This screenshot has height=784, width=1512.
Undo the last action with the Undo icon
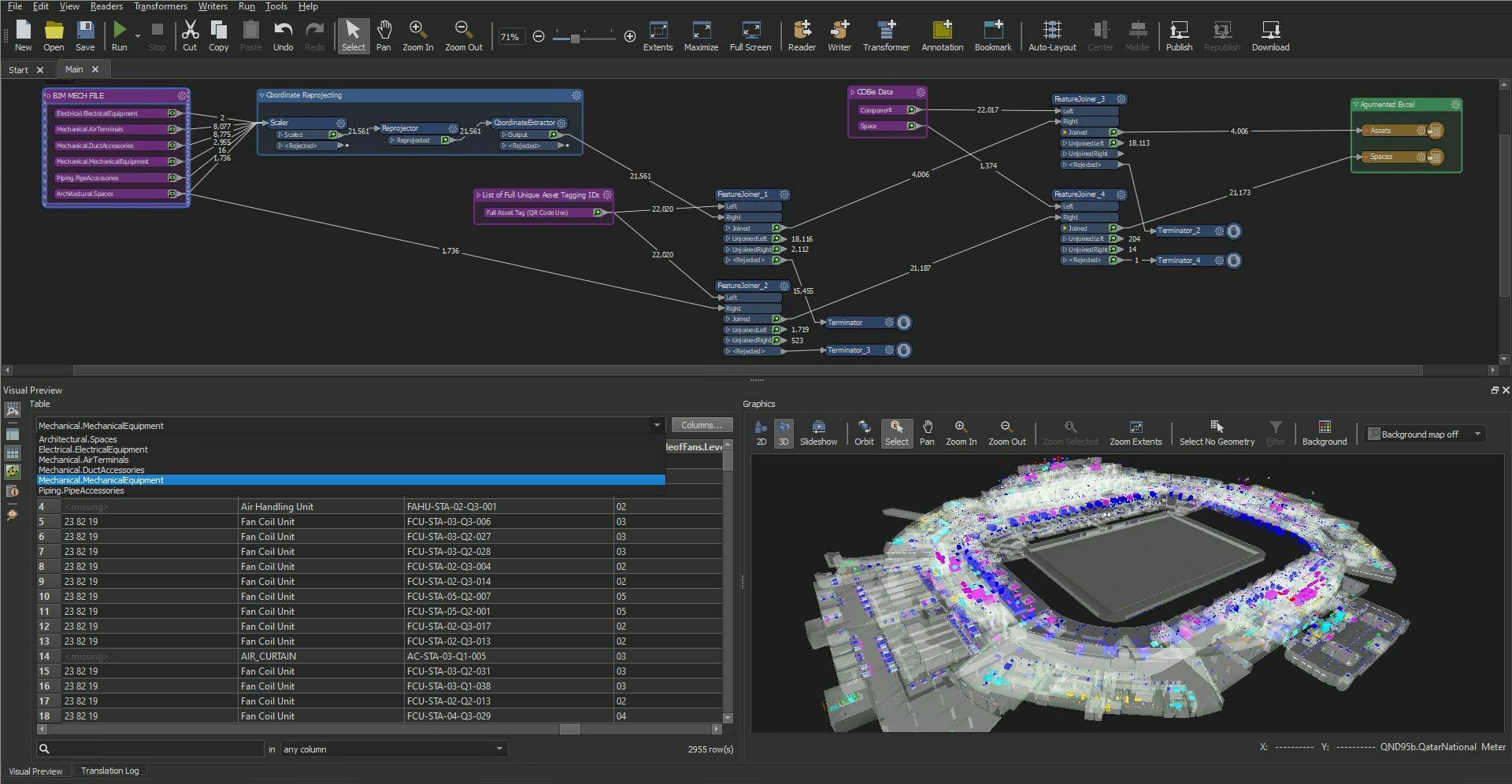click(283, 35)
